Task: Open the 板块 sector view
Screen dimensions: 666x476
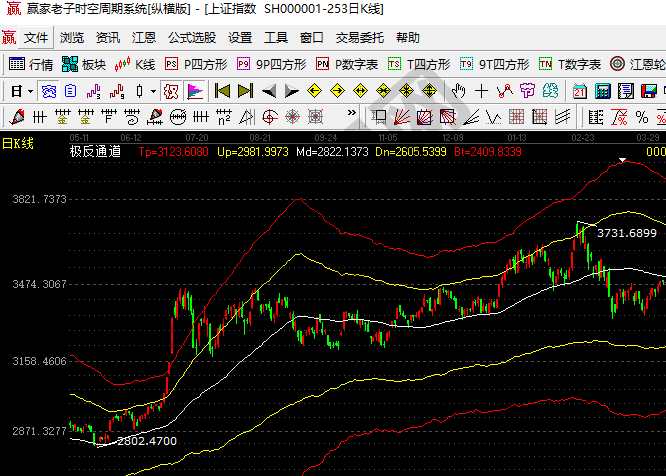Action: point(83,64)
